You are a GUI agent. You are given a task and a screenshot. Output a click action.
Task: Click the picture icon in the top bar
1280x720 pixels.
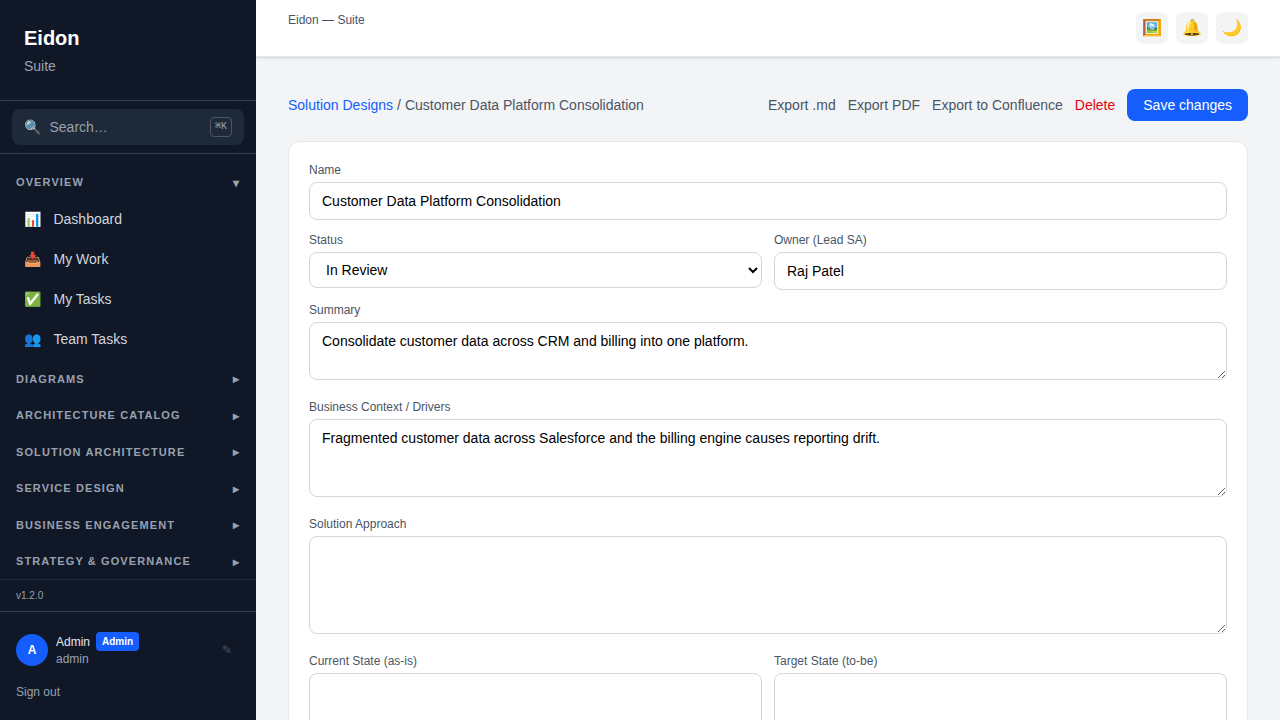click(x=1152, y=28)
